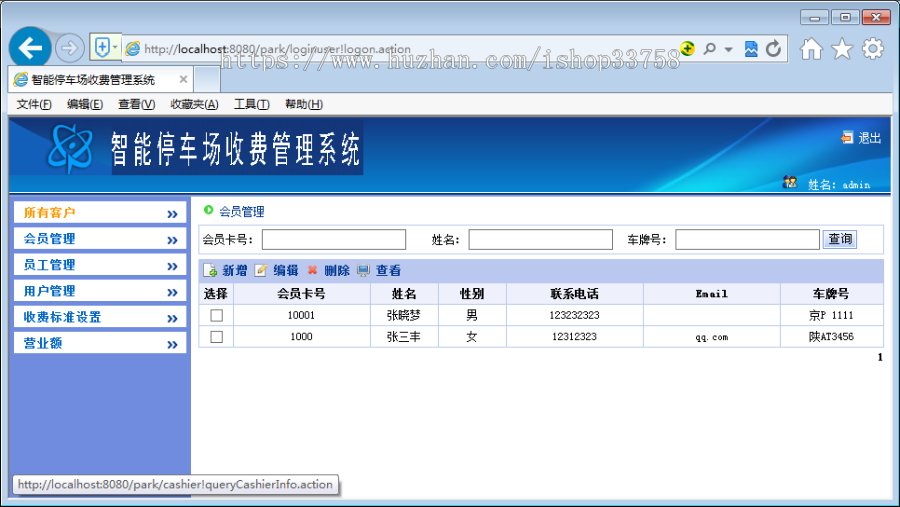Expand 收费标准设置 with its double chevron

(x=172, y=319)
